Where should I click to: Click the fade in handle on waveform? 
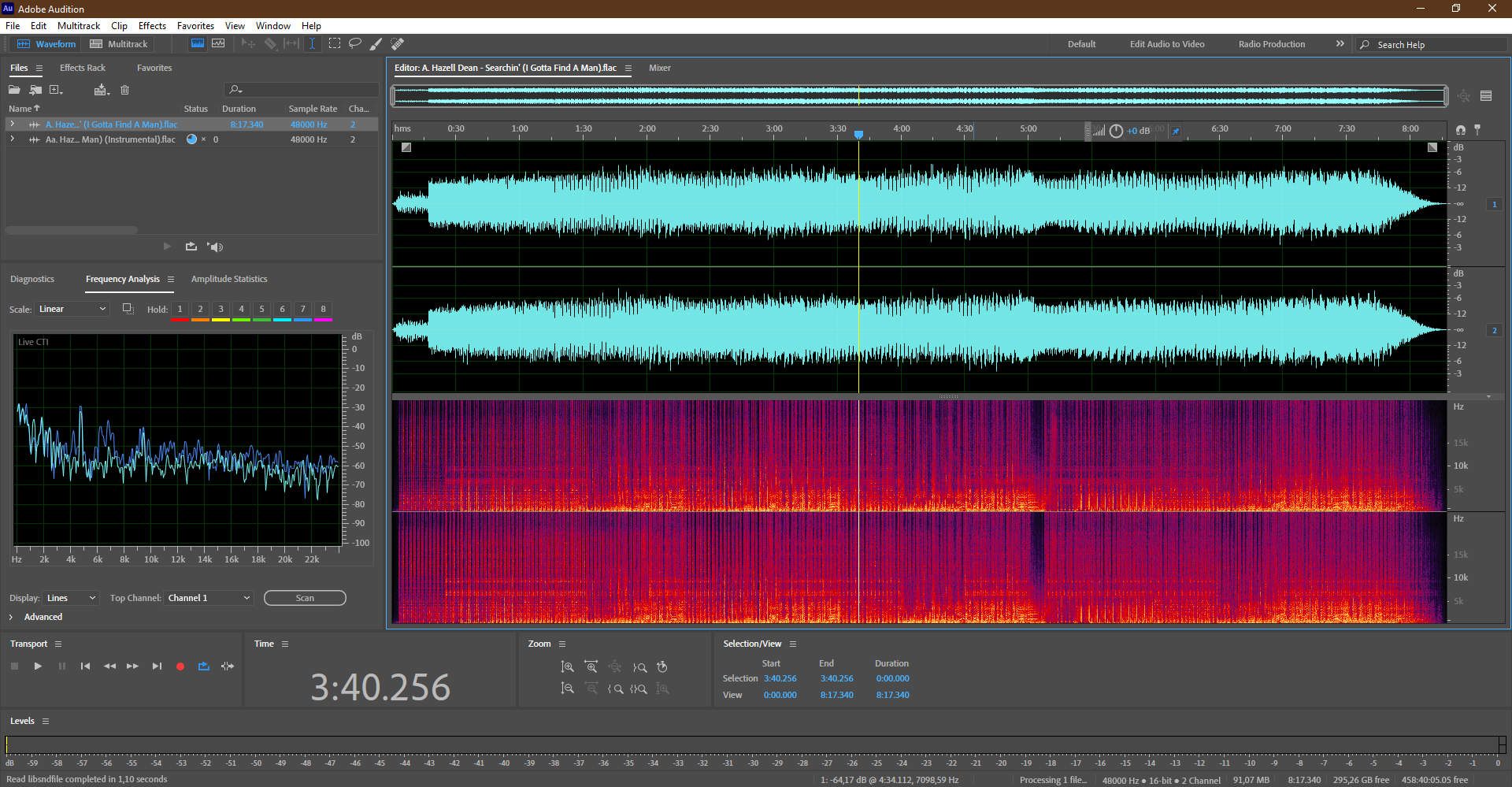coord(406,147)
